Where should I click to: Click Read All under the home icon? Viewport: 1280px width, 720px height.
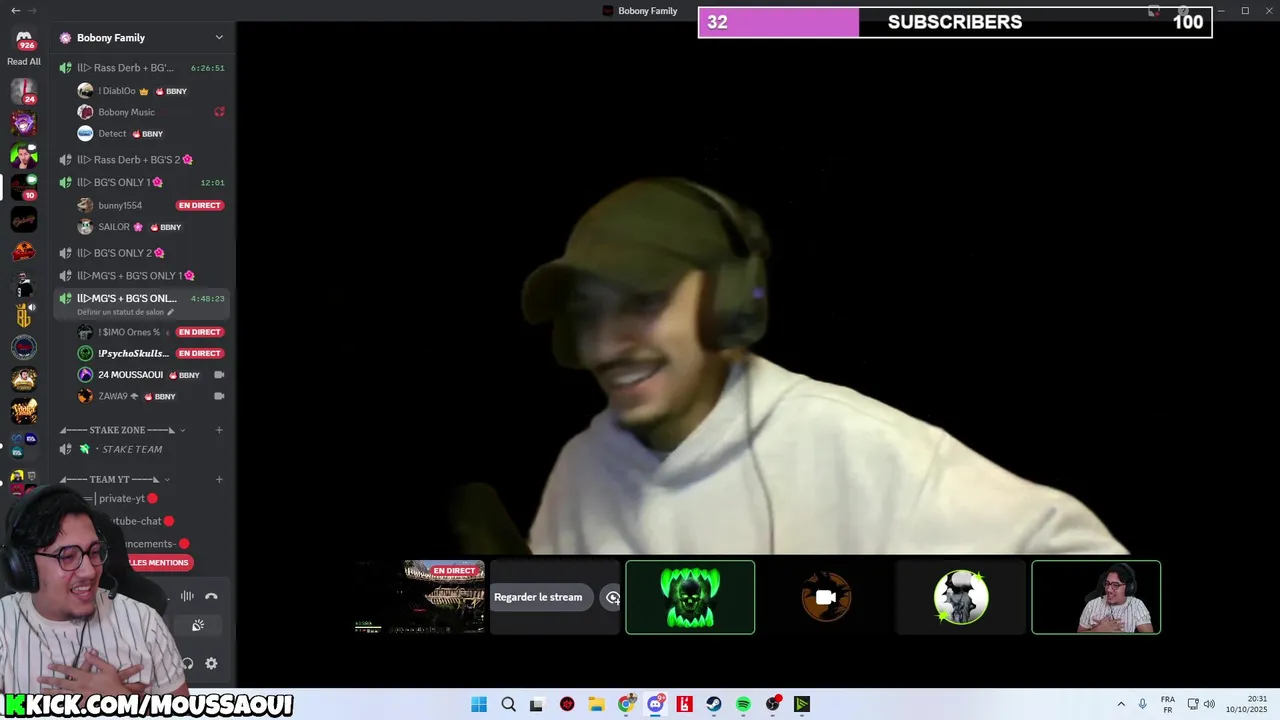pos(24,62)
